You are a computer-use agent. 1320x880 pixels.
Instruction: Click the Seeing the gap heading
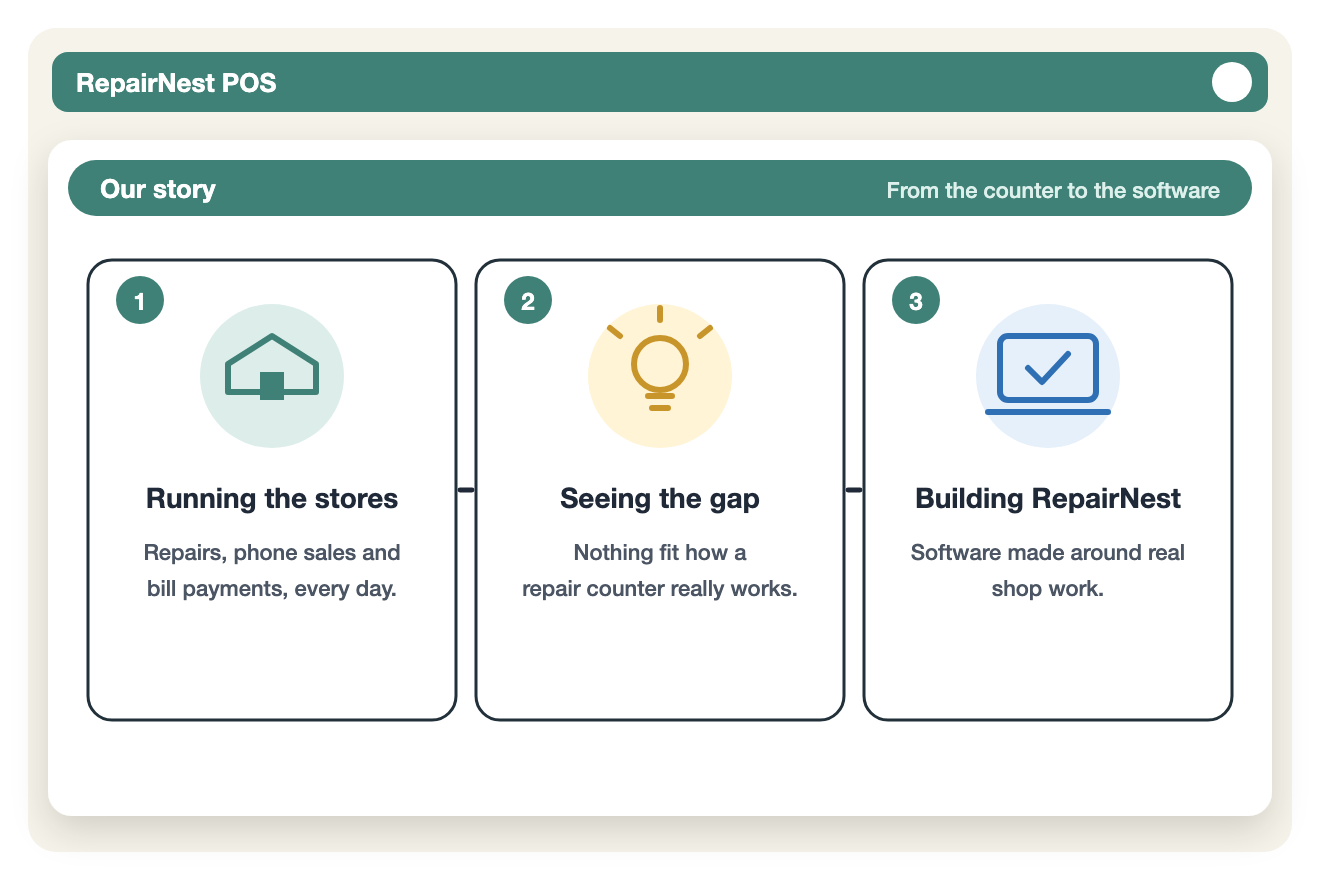[660, 499]
